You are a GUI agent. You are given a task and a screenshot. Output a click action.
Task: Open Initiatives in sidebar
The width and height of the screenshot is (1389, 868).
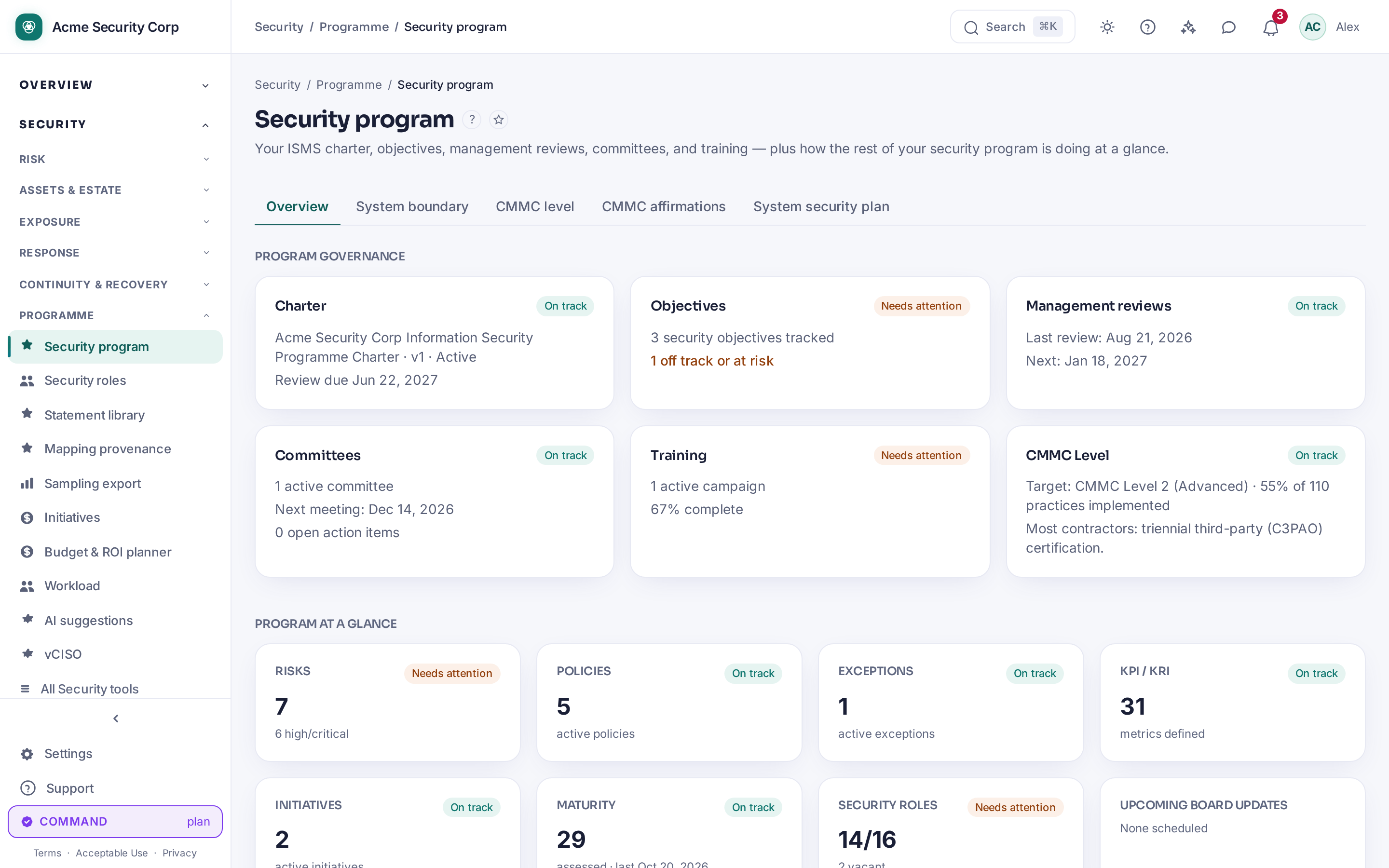point(115,517)
